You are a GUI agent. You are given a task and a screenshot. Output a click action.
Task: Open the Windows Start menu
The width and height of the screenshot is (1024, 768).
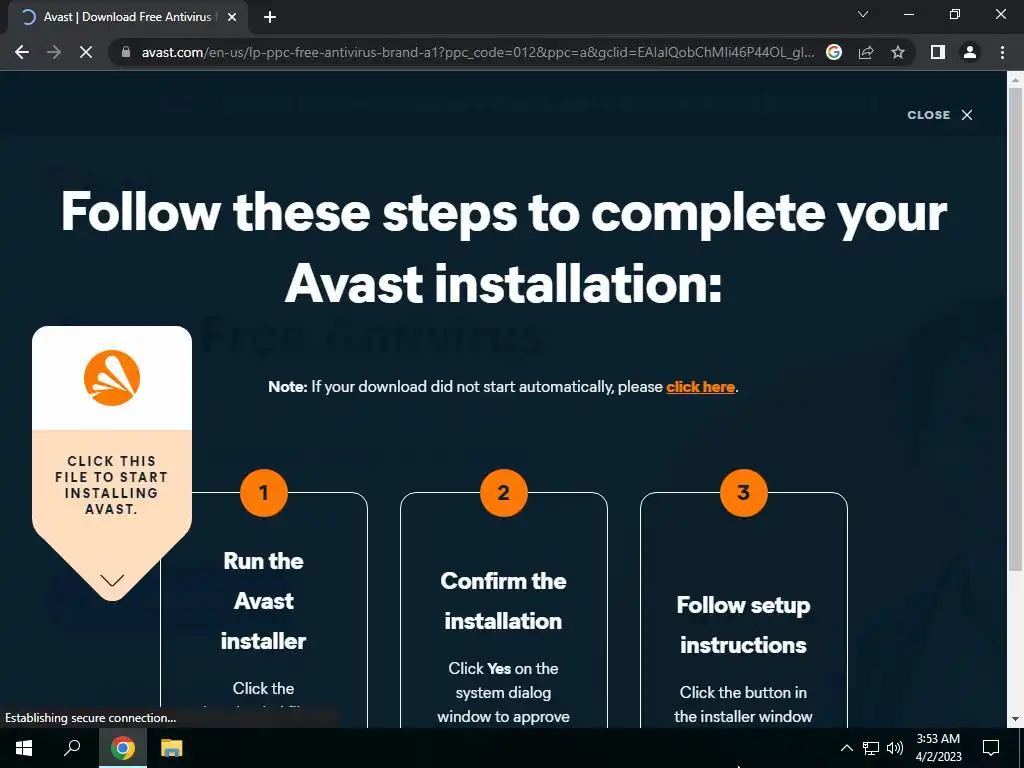[x=24, y=748]
